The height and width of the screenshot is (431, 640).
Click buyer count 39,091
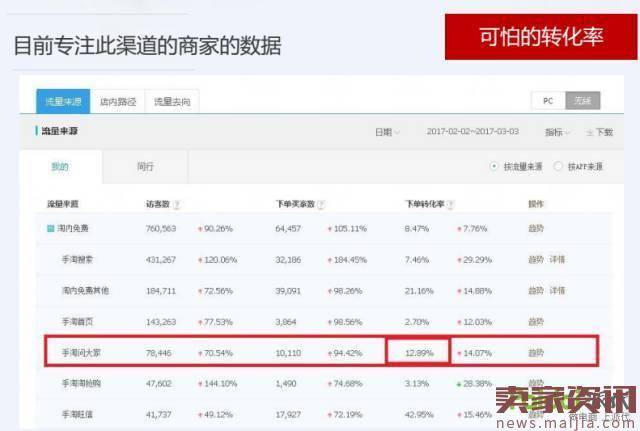288,291
